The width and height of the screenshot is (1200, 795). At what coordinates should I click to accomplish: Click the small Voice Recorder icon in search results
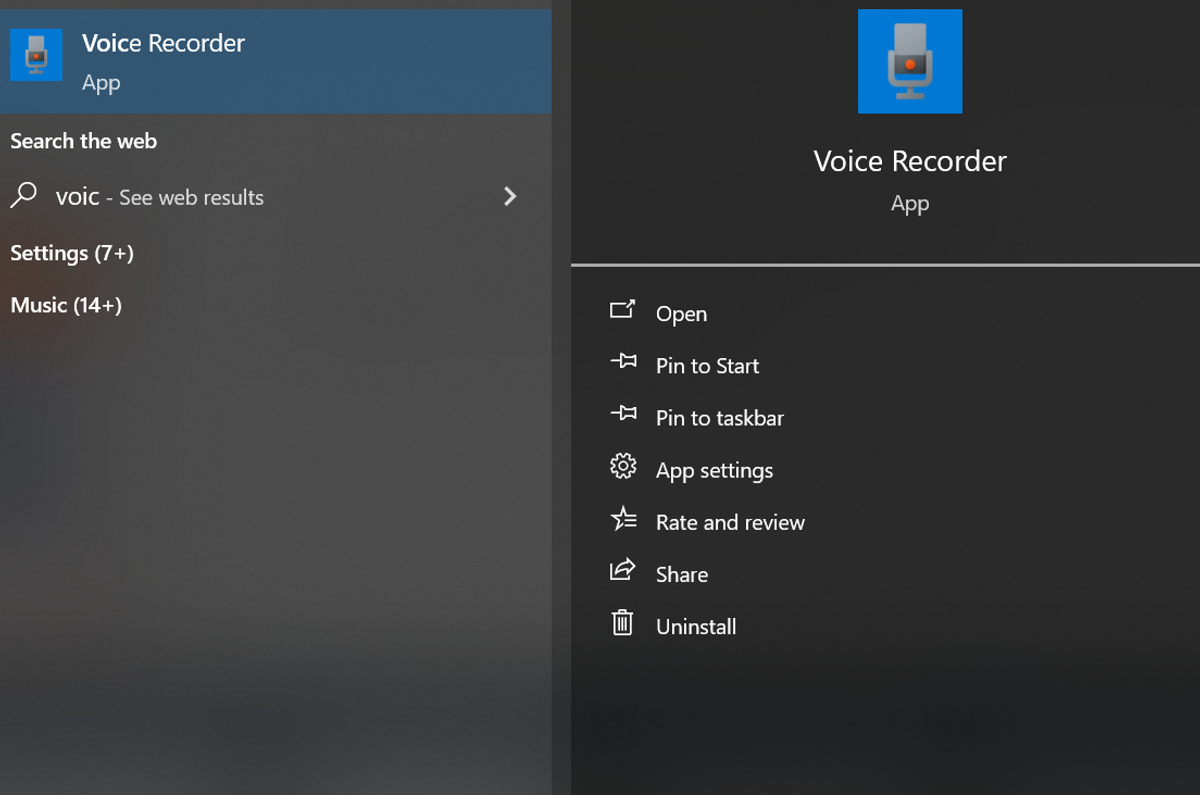tap(36, 55)
